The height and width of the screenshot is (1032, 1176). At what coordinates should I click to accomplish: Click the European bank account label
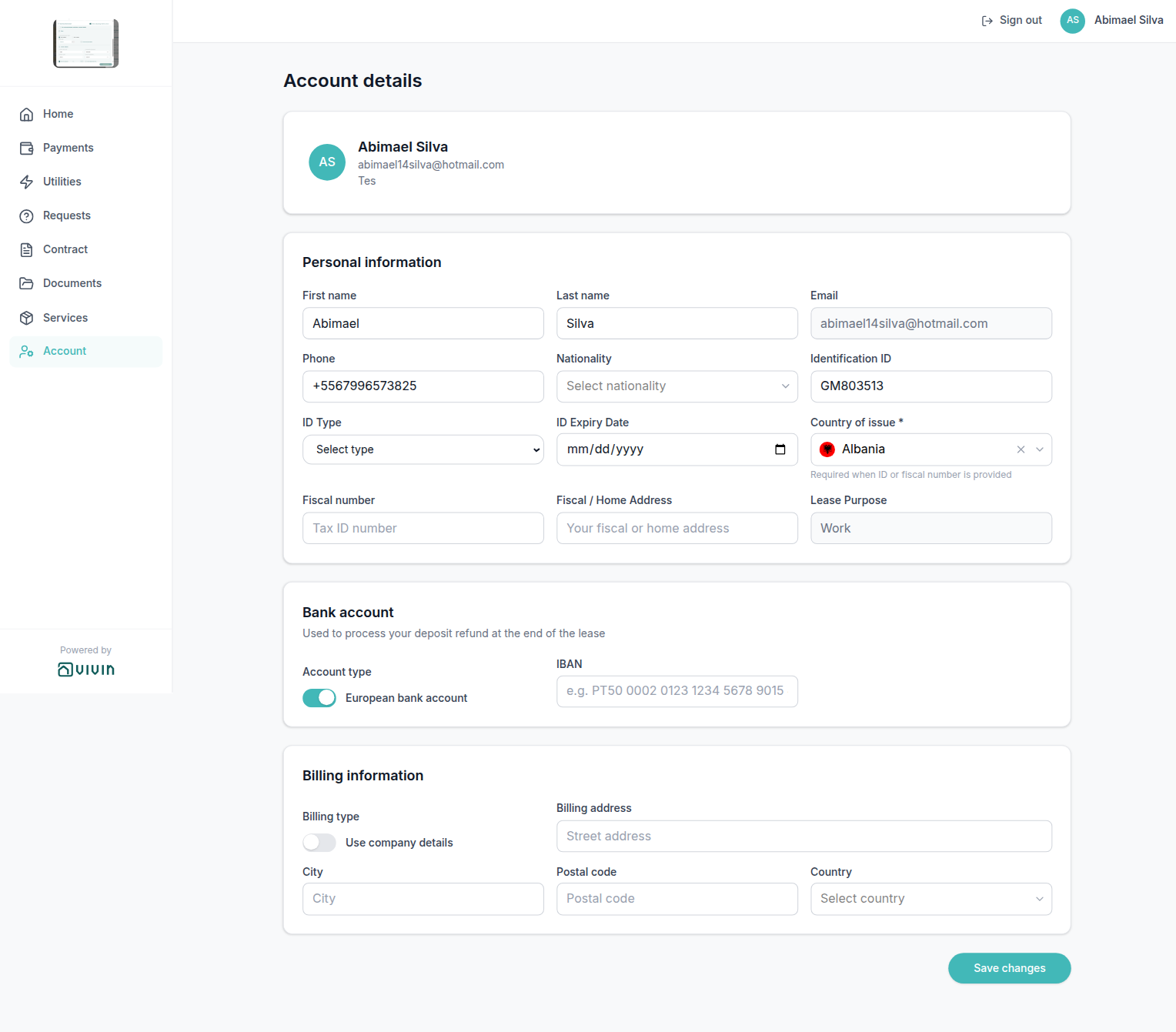(406, 698)
